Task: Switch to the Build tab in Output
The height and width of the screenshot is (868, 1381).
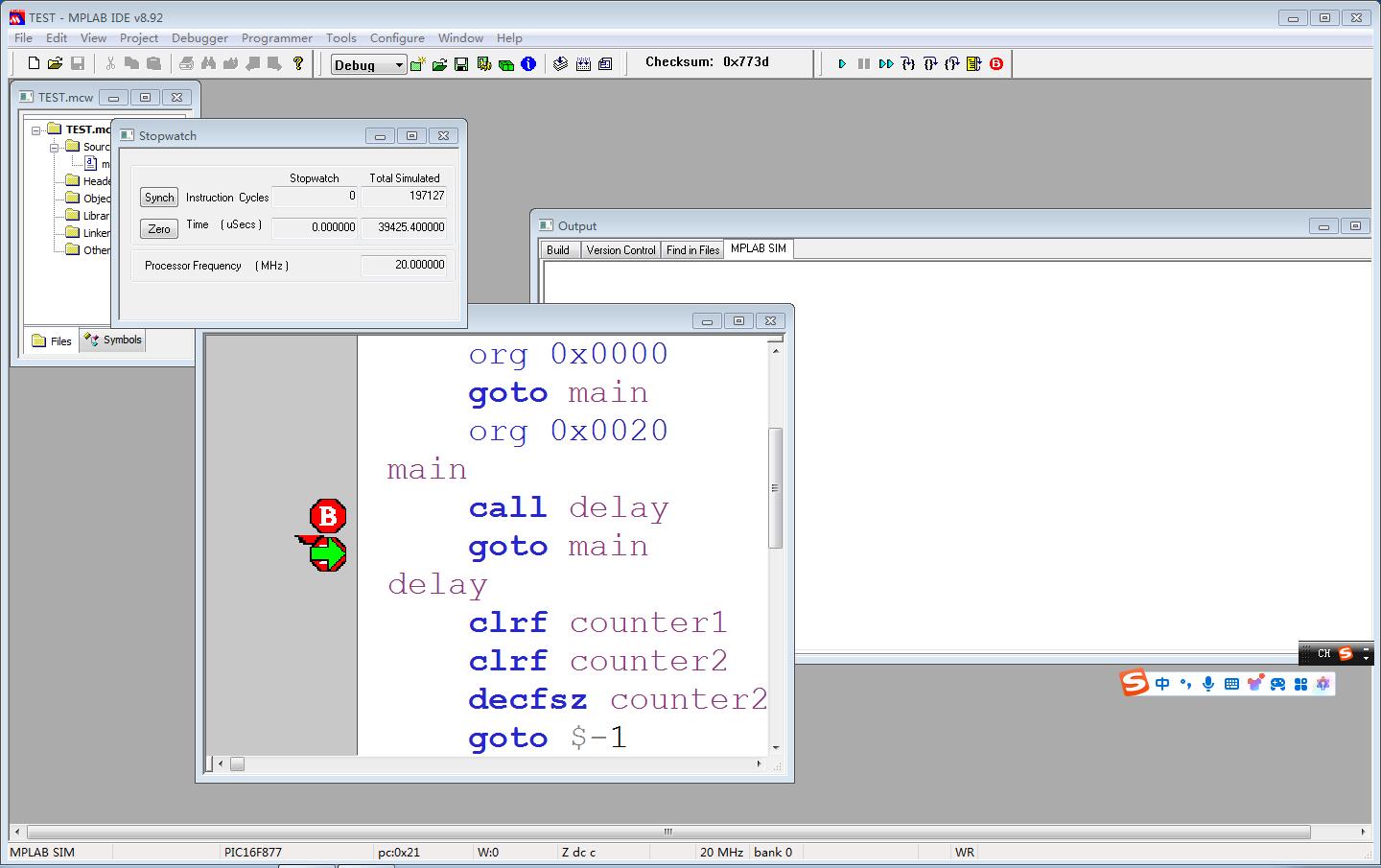Action: click(558, 249)
